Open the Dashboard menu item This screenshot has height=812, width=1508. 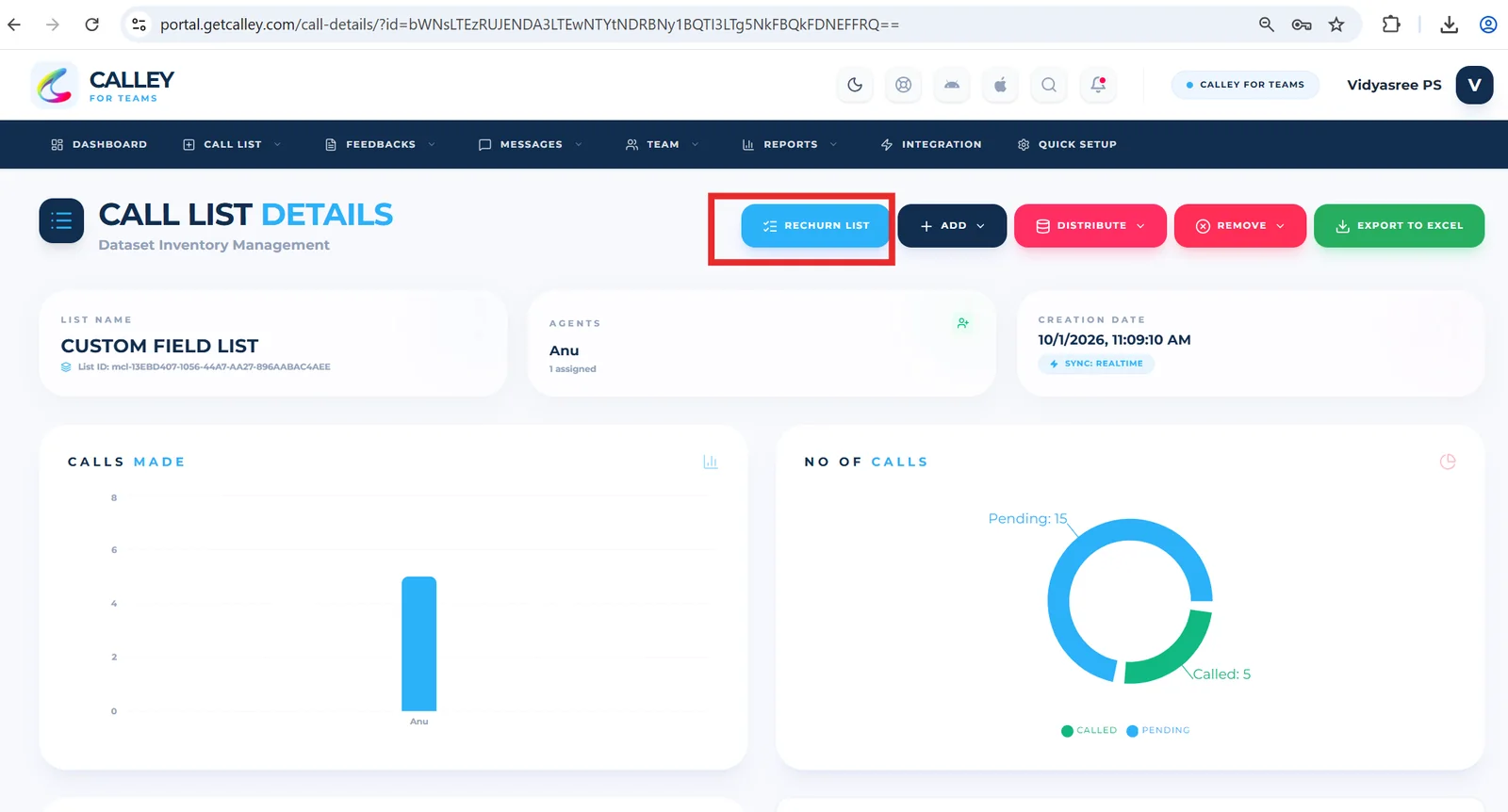[99, 144]
